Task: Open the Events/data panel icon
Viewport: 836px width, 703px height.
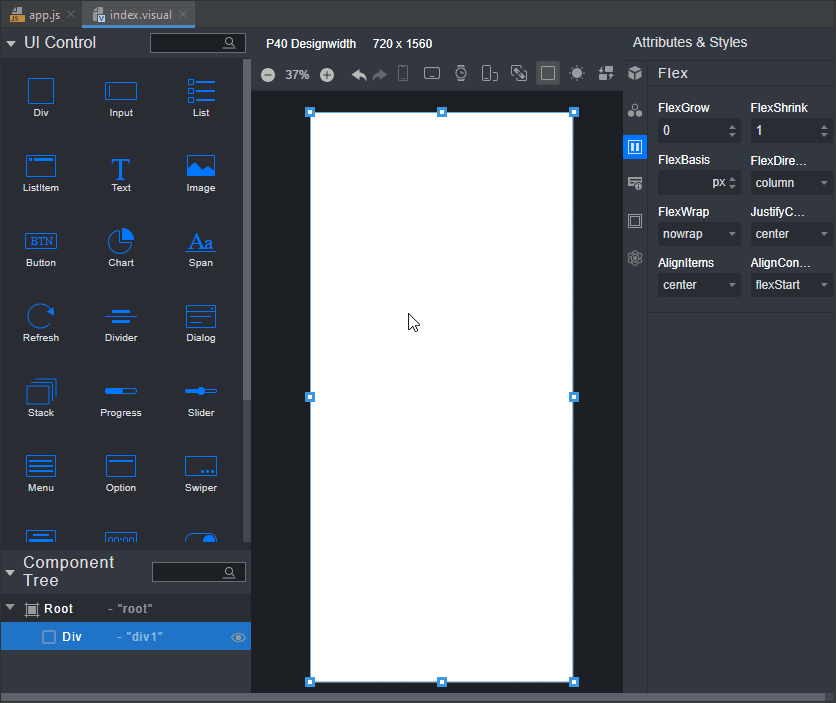Action: pos(634,183)
